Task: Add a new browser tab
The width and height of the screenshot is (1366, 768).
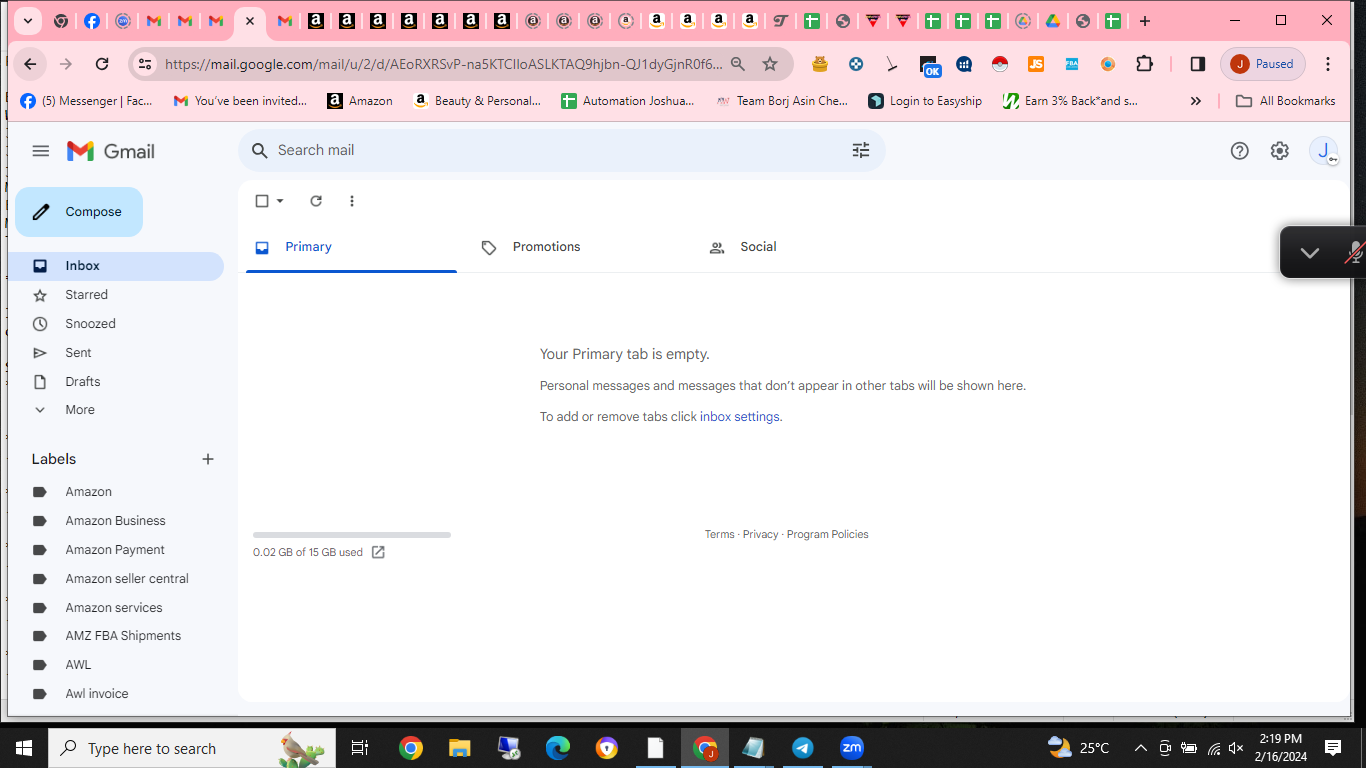Action: point(1145,21)
